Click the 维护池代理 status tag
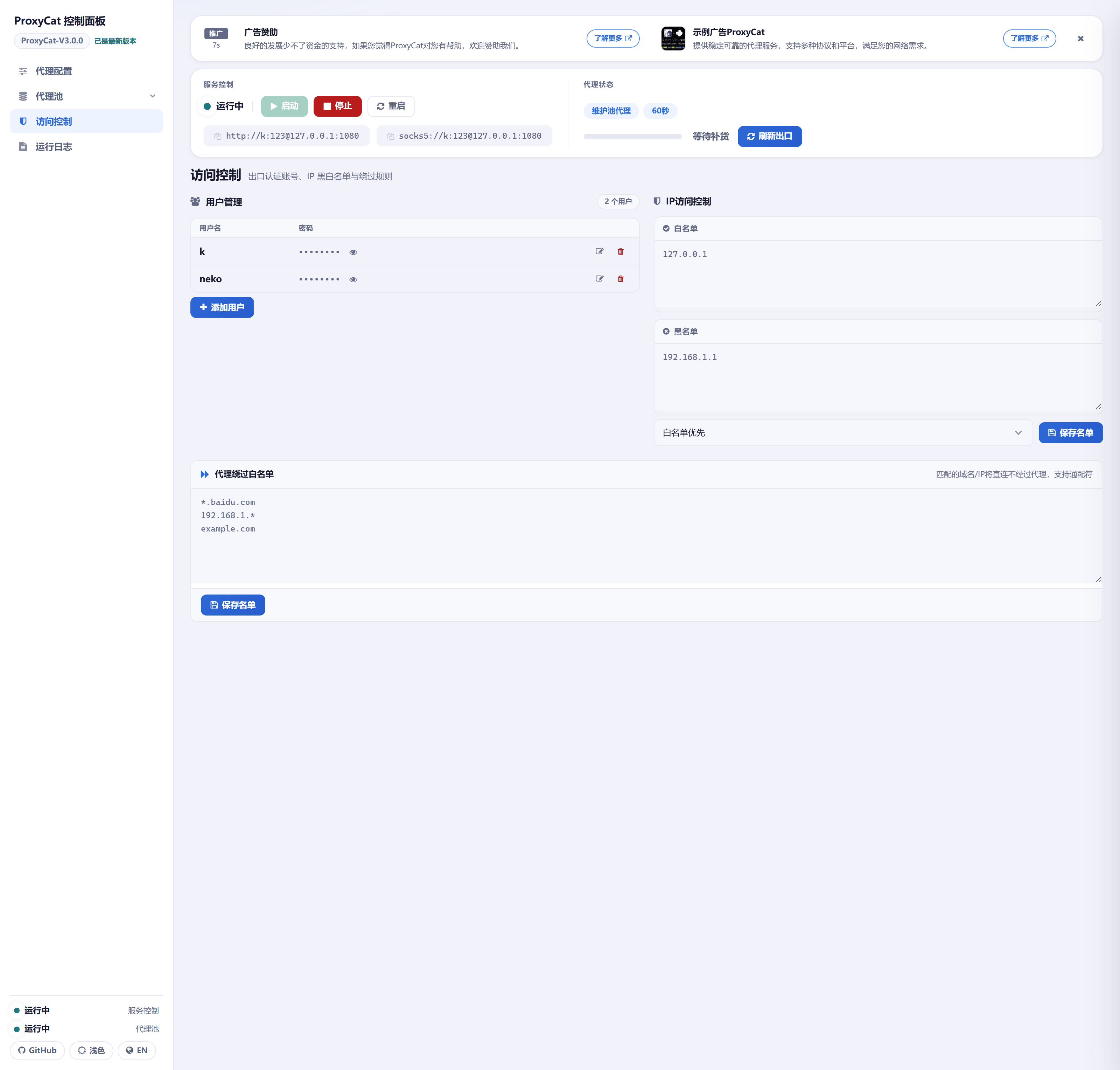Screen dimensions: 1120x1070 point(611,111)
